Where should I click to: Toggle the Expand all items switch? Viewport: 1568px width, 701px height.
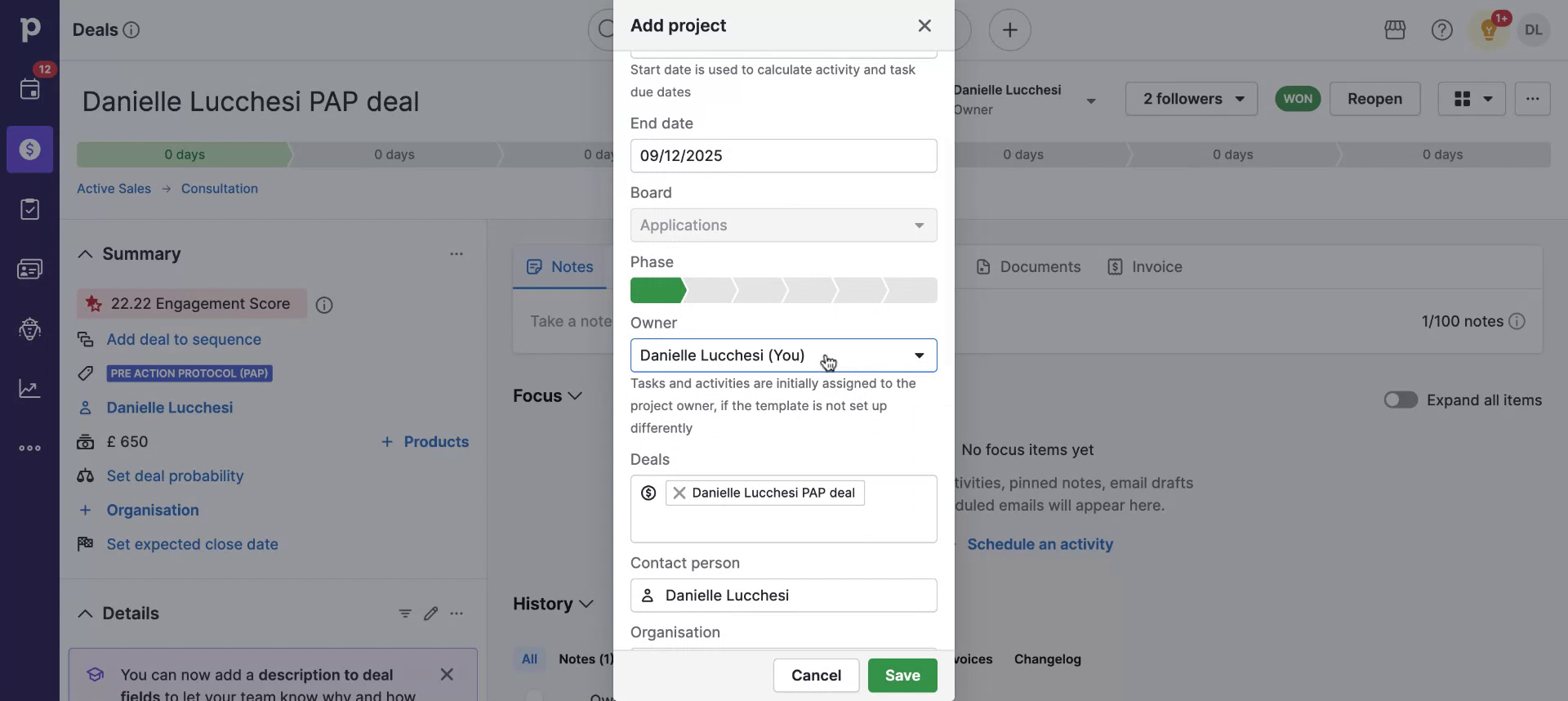[x=1401, y=400]
